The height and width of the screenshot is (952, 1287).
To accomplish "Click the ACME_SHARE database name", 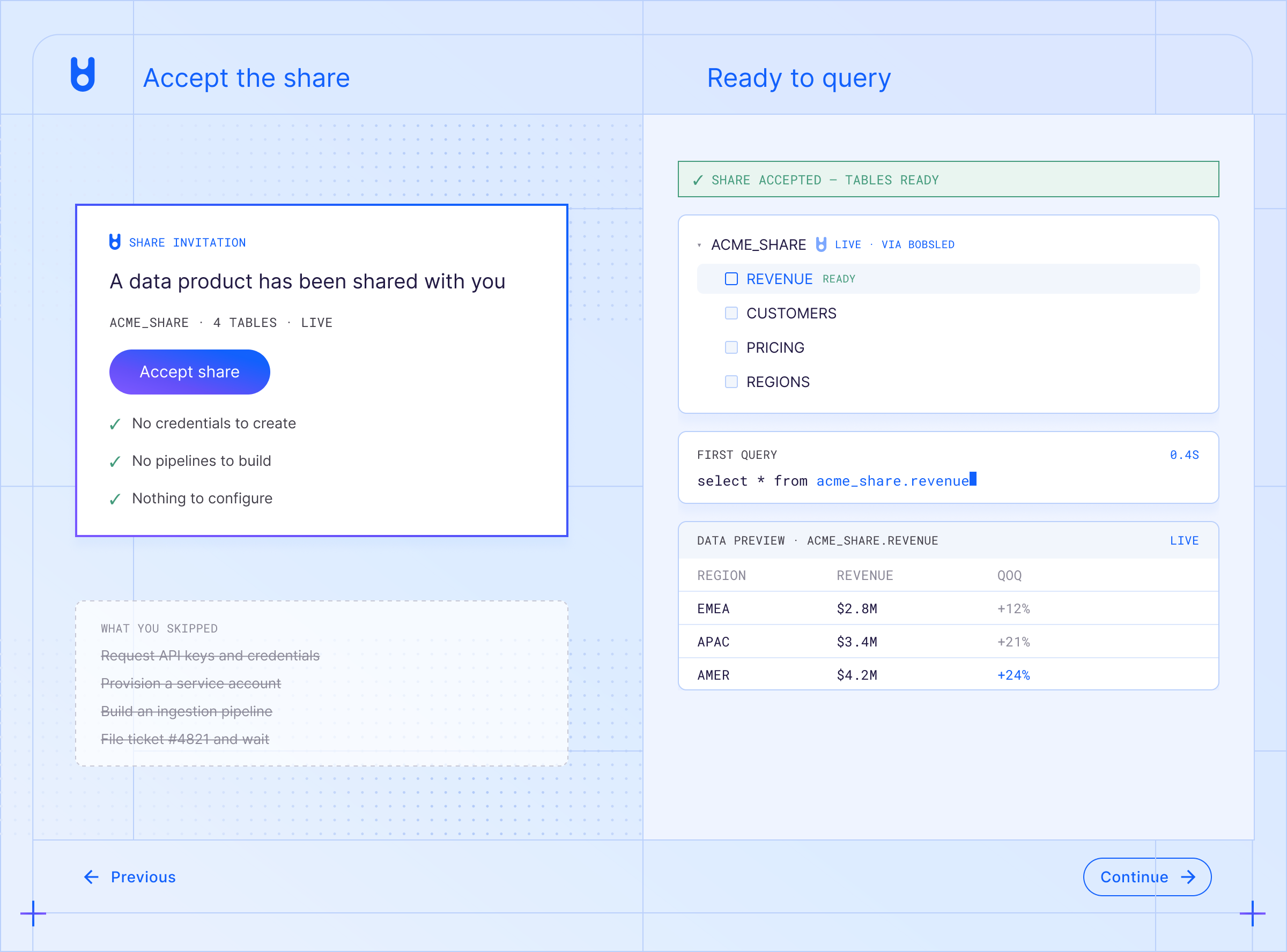I will click(x=758, y=245).
